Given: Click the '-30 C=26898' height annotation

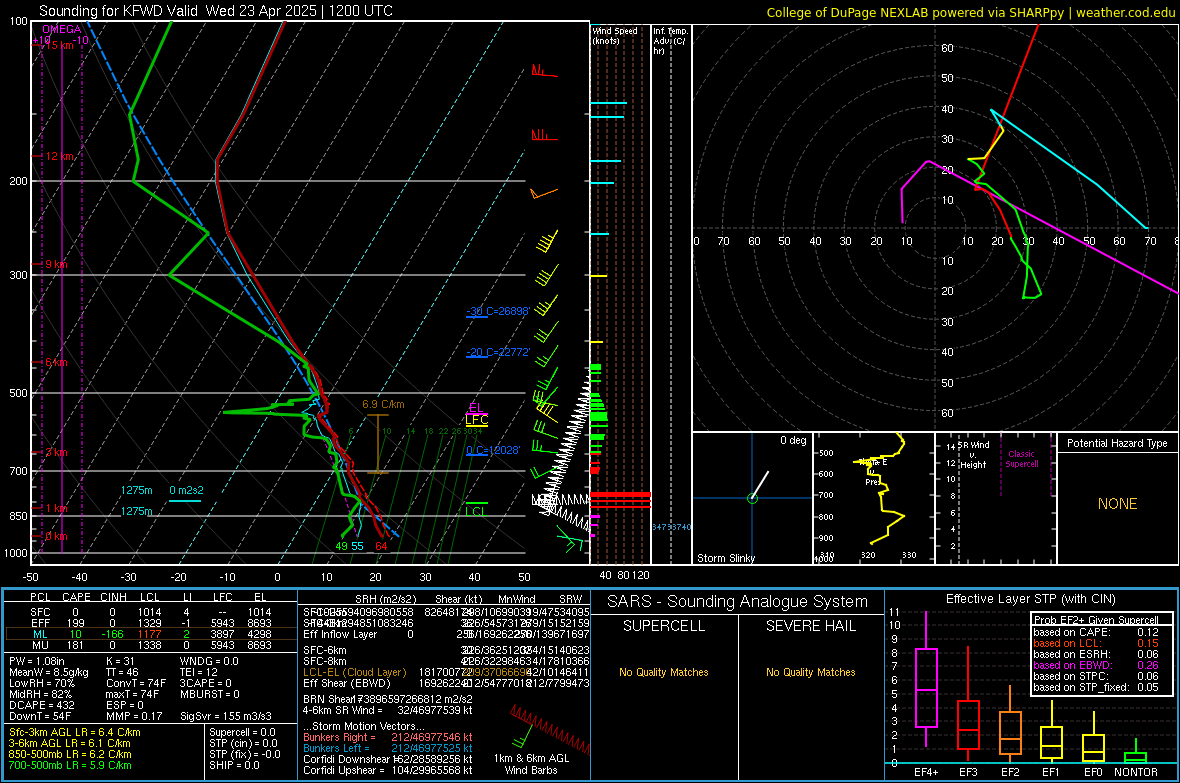Looking at the screenshot, I should [x=497, y=311].
